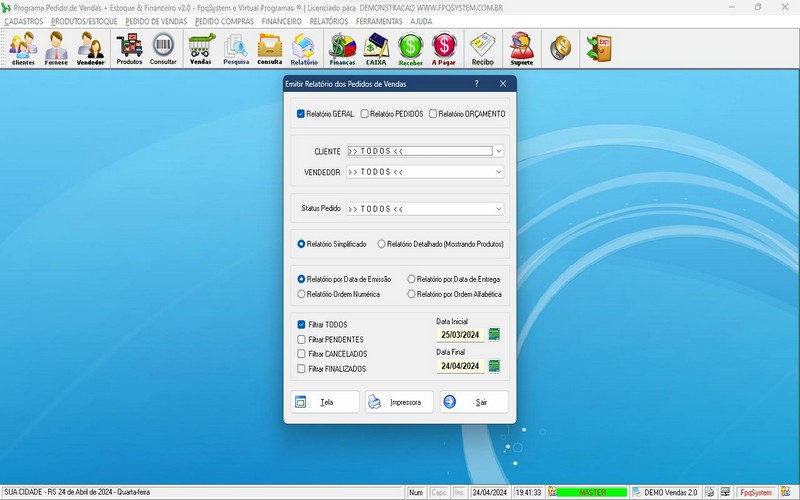This screenshot has height=500, width=800.
Task: Open the Produtos toolbar icon
Action: pyautogui.click(x=129, y=48)
